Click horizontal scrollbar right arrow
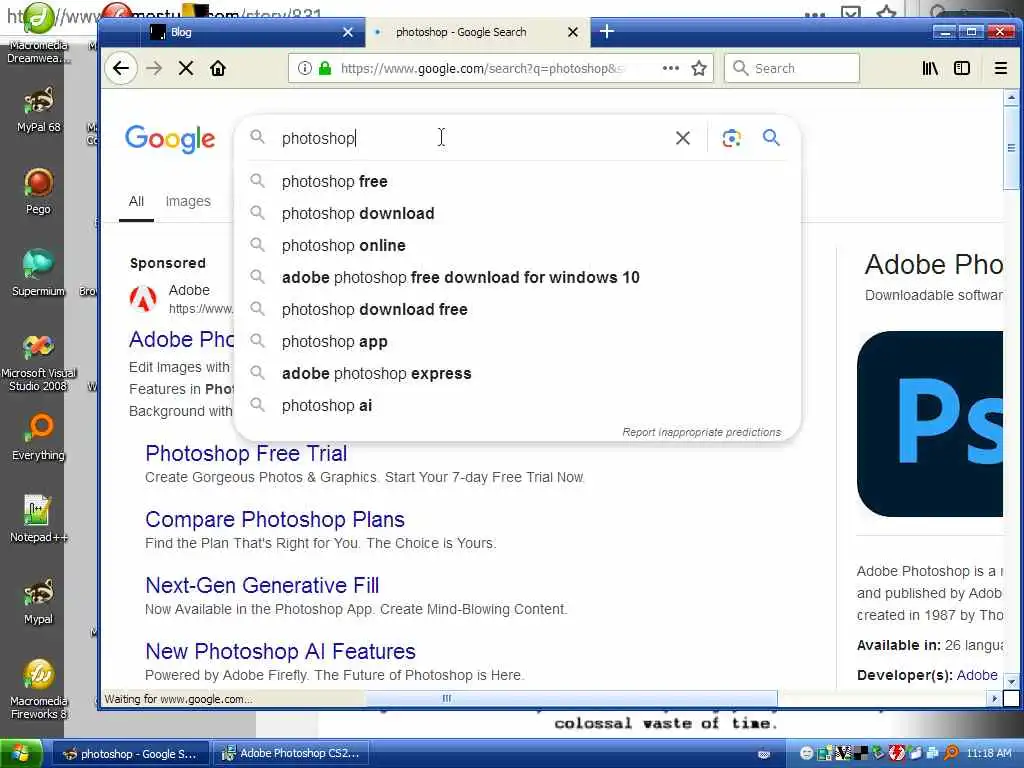This screenshot has height=768, width=1024. [x=995, y=698]
